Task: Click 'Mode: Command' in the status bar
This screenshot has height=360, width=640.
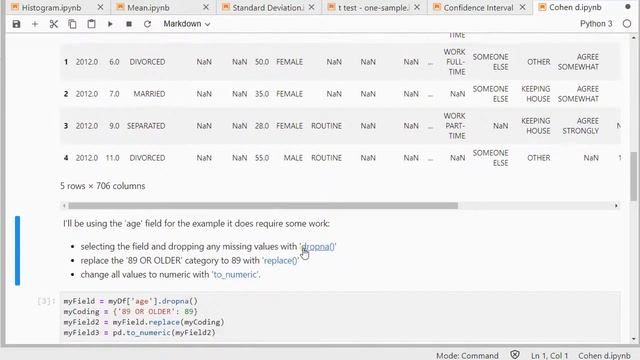Action: 467,356
